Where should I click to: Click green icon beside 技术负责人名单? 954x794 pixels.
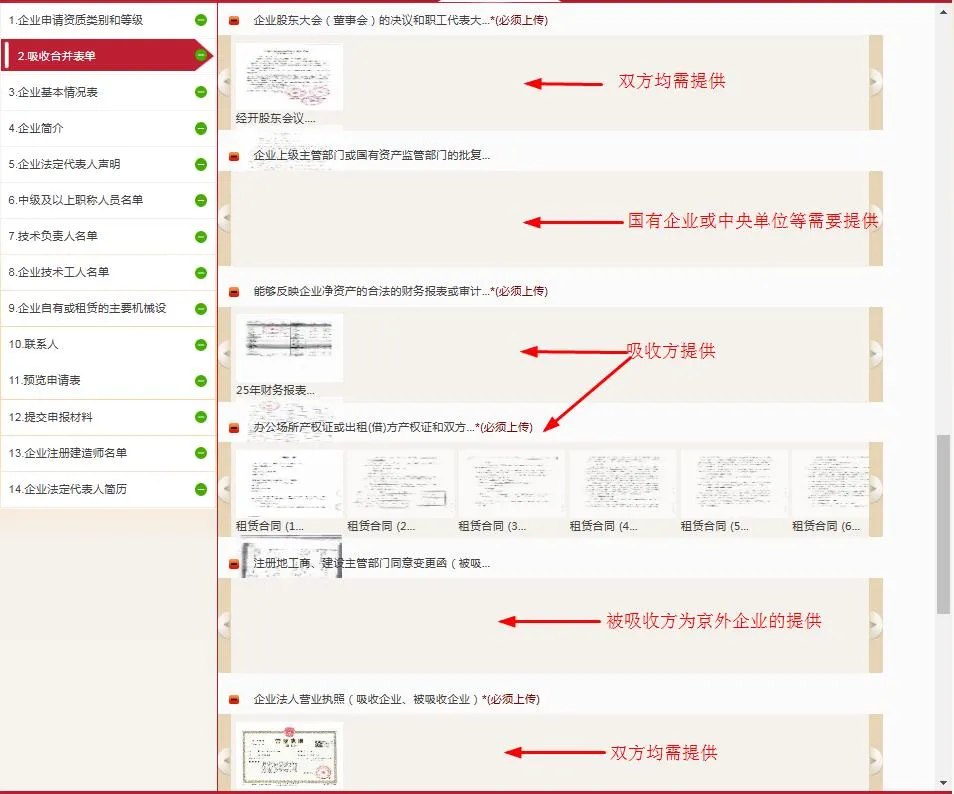[x=201, y=236]
